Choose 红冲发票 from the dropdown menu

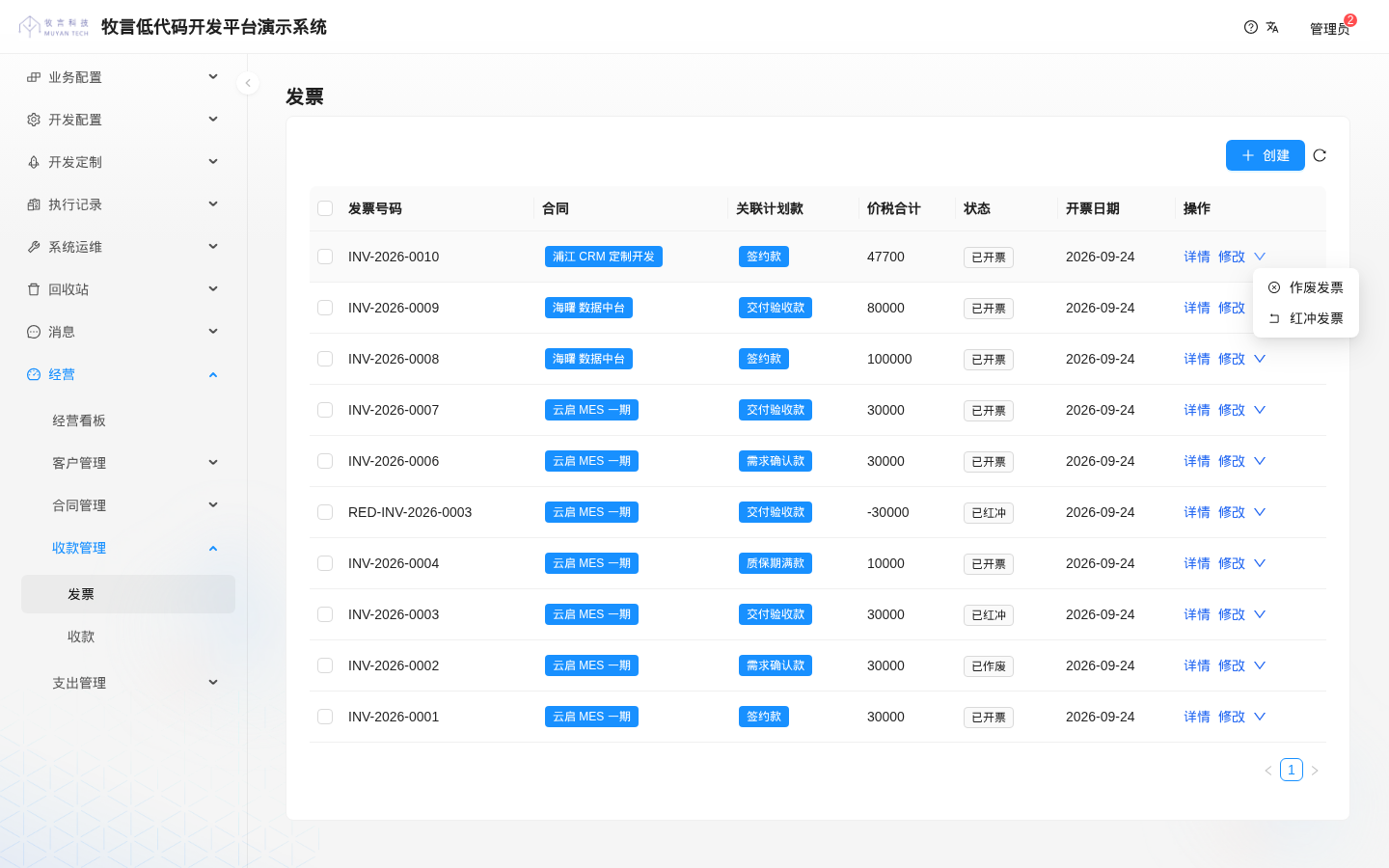pos(1306,318)
